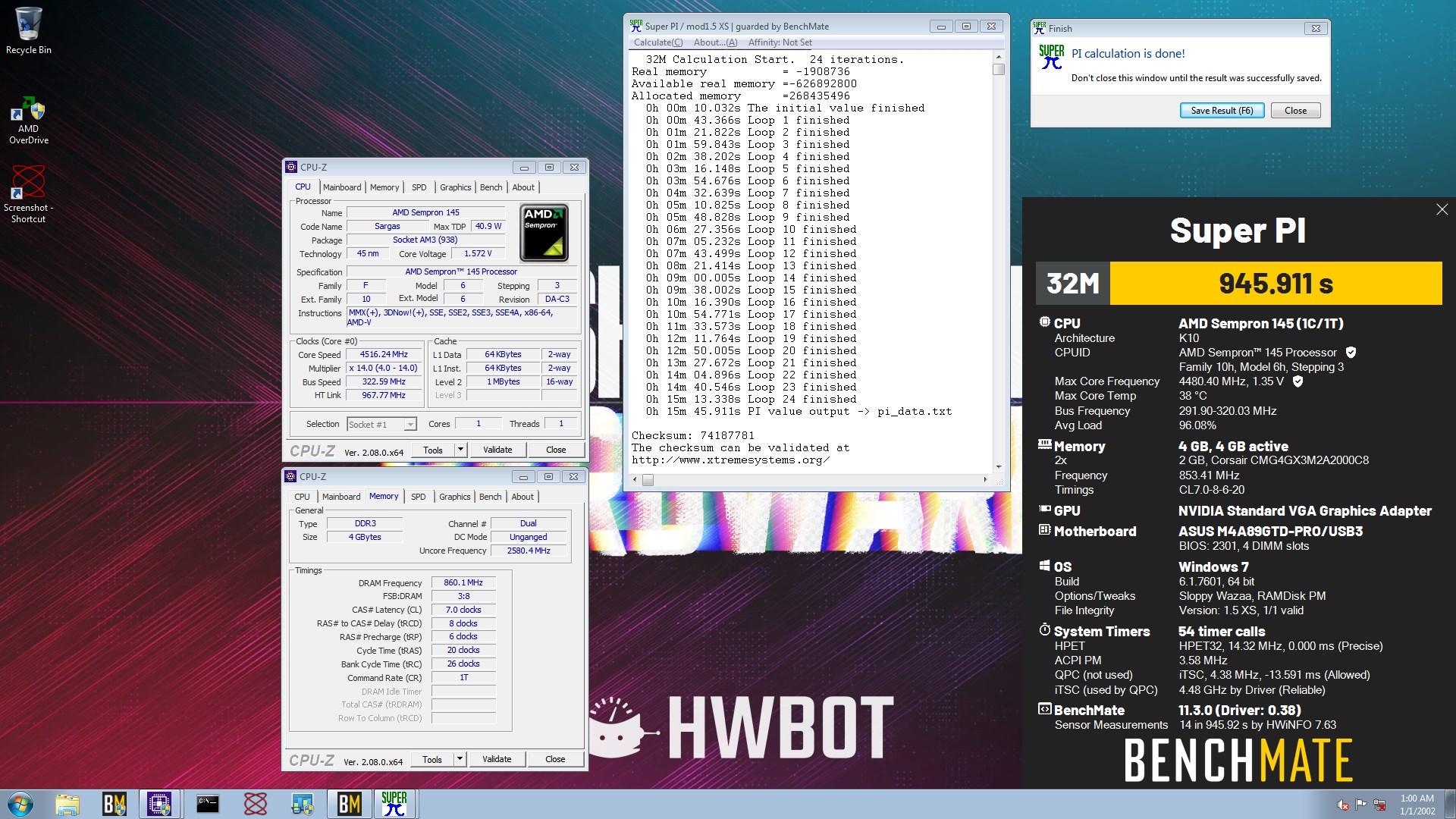Click Close button in the lower CPU-Z window
The image size is (1456, 819).
[x=555, y=759]
